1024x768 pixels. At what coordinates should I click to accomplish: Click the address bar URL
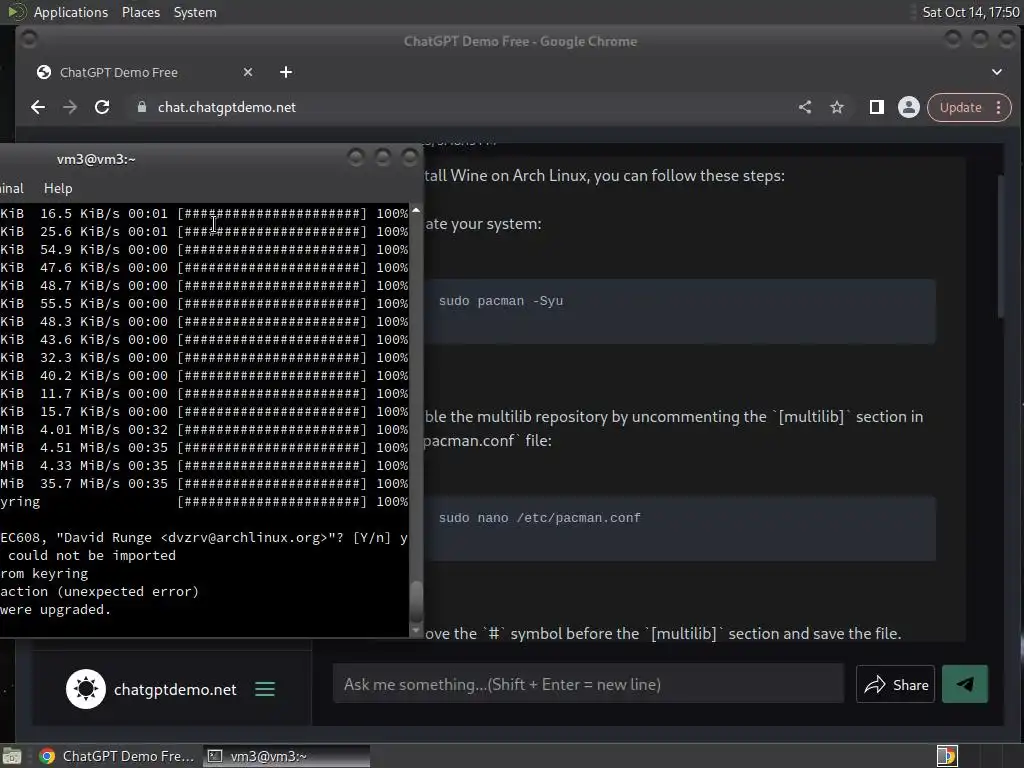pyautogui.click(x=227, y=107)
